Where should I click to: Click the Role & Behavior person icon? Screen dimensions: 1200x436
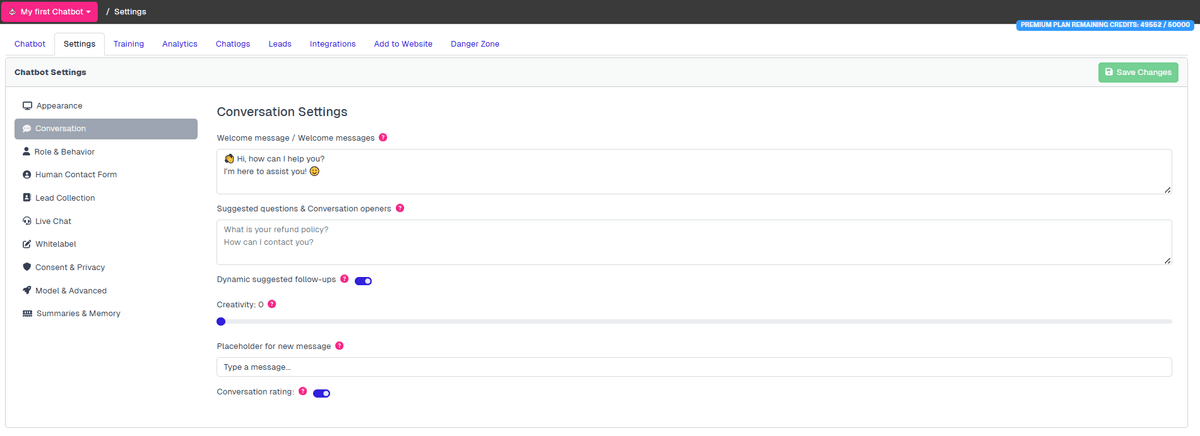click(x=26, y=152)
